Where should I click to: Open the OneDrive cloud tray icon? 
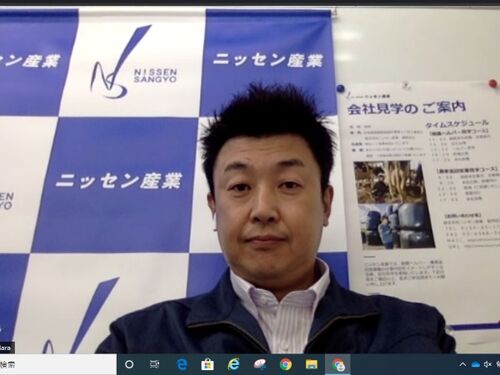pos(475,365)
